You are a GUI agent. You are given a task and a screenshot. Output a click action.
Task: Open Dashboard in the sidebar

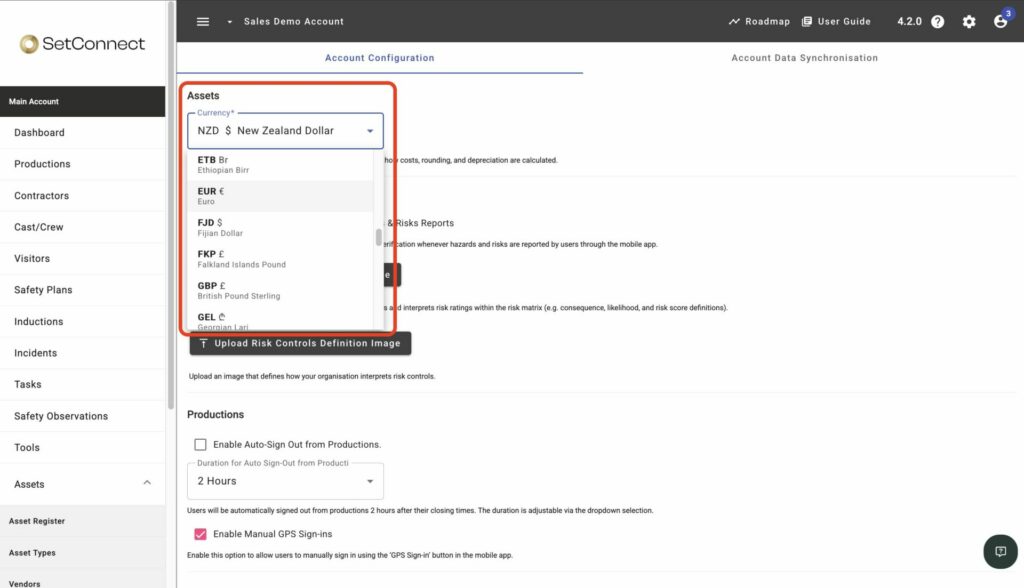83,133
